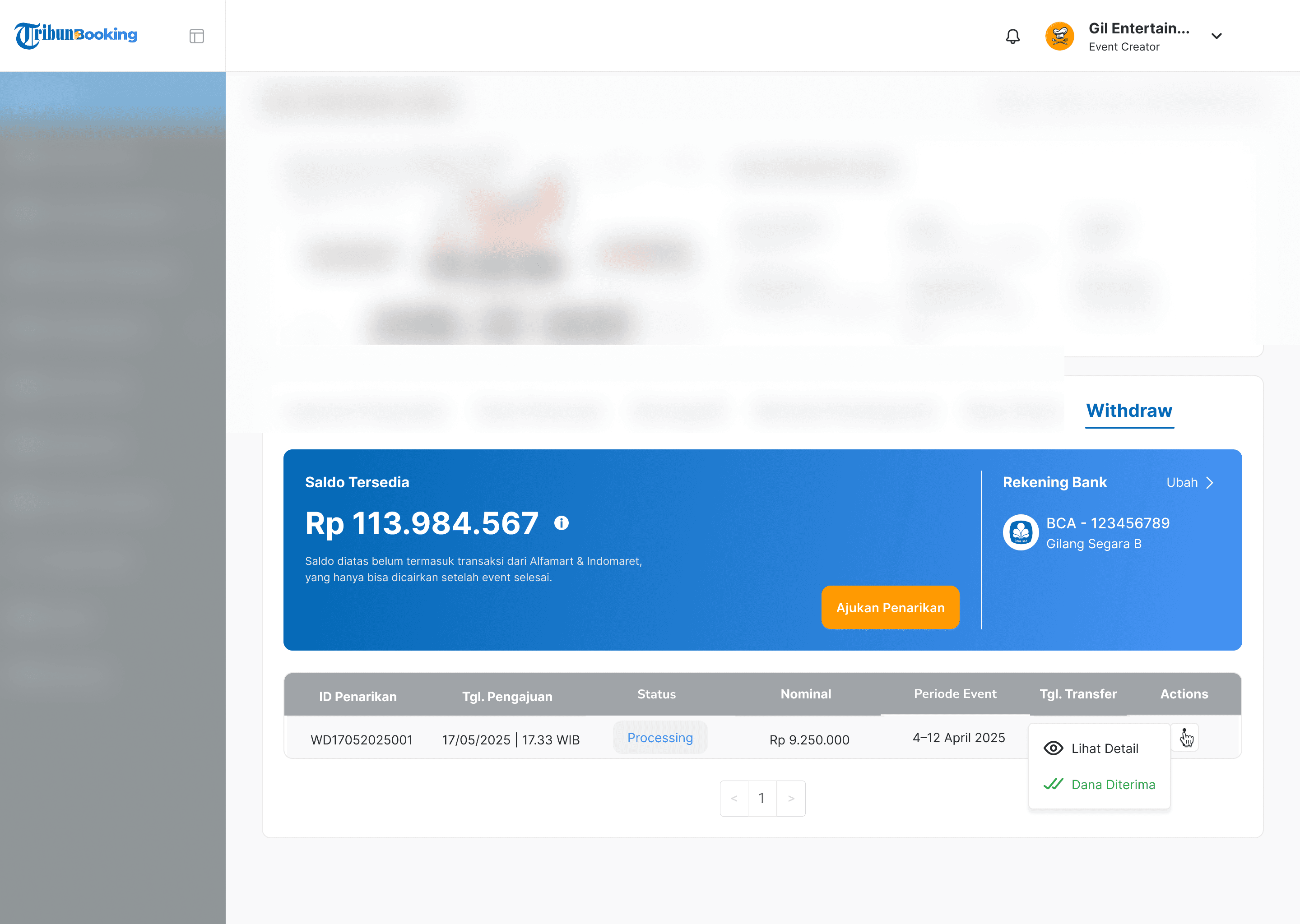Click the Nominal column header
1300x924 pixels.
[x=805, y=693]
